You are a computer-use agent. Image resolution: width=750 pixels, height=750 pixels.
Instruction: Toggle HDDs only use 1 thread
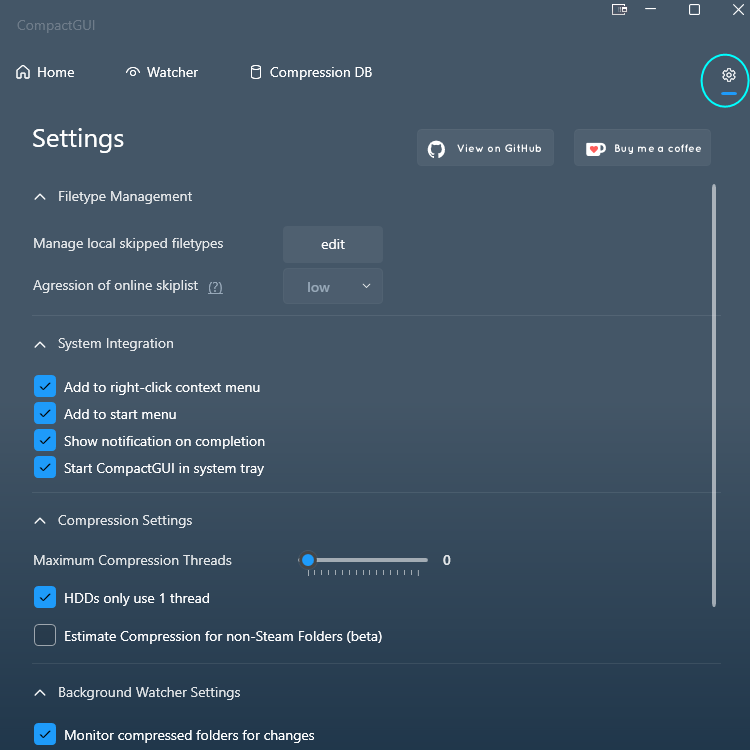45,597
